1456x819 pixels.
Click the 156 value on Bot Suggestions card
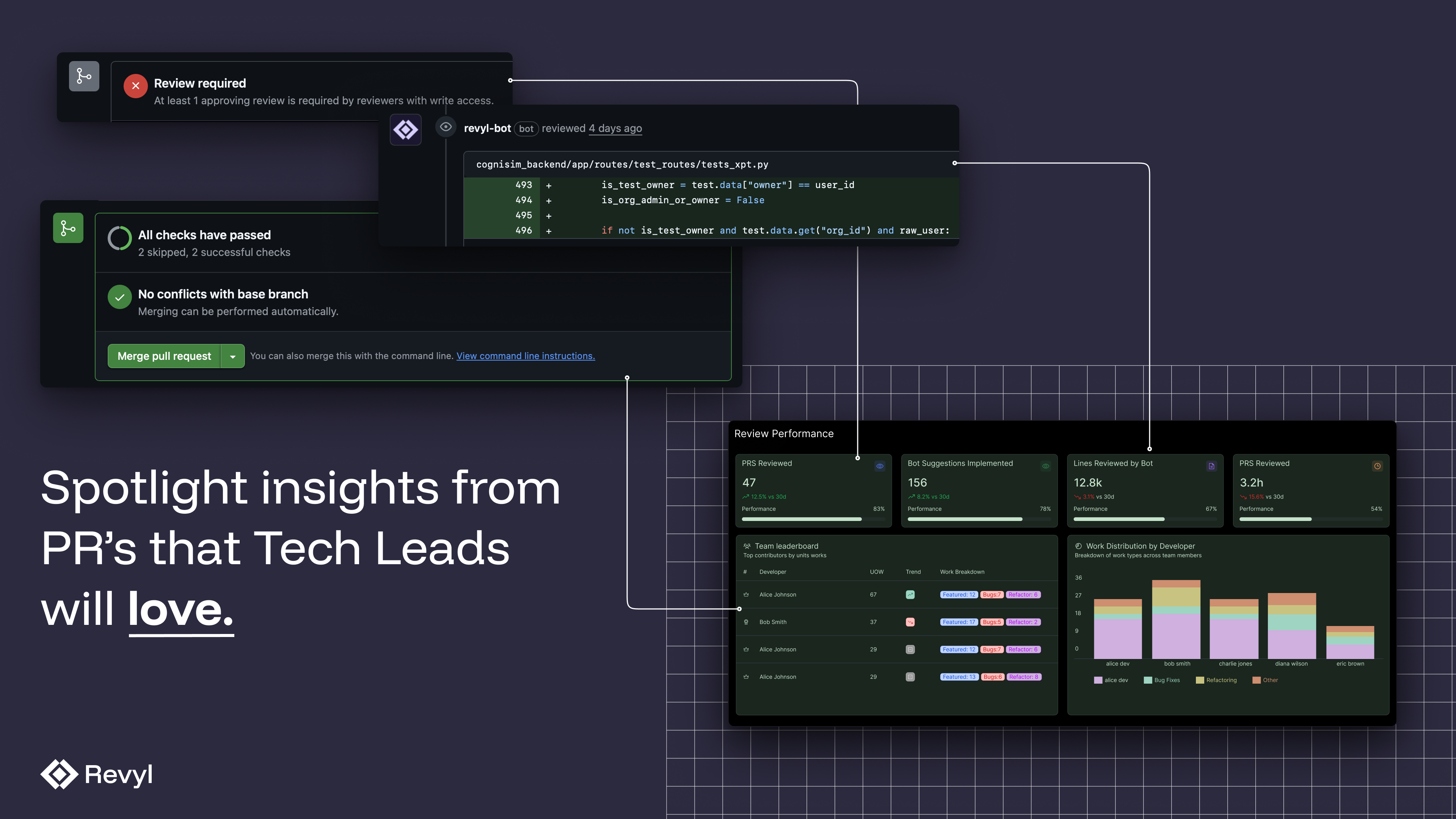(917, 483)
